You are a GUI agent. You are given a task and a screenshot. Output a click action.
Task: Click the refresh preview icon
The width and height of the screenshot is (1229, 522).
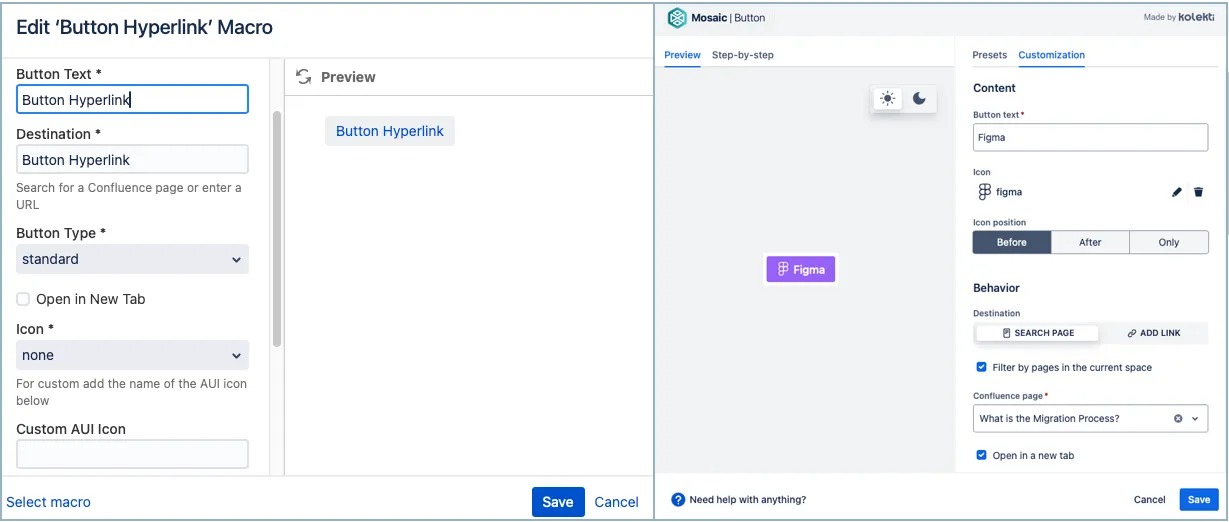pyautogui.click(x=304, y=77)
